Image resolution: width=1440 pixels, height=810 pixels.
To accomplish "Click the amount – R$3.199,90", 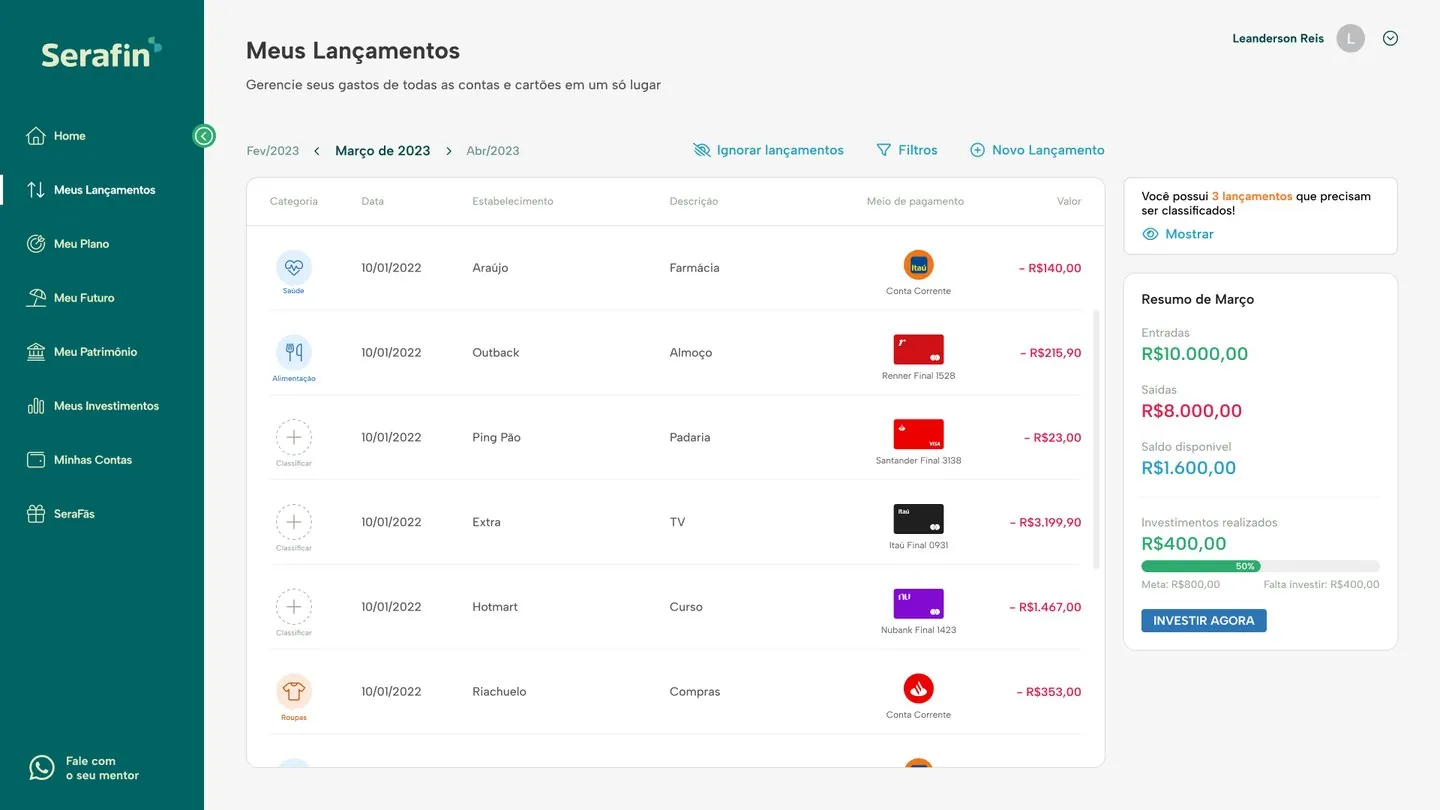I will (1045, 522).
